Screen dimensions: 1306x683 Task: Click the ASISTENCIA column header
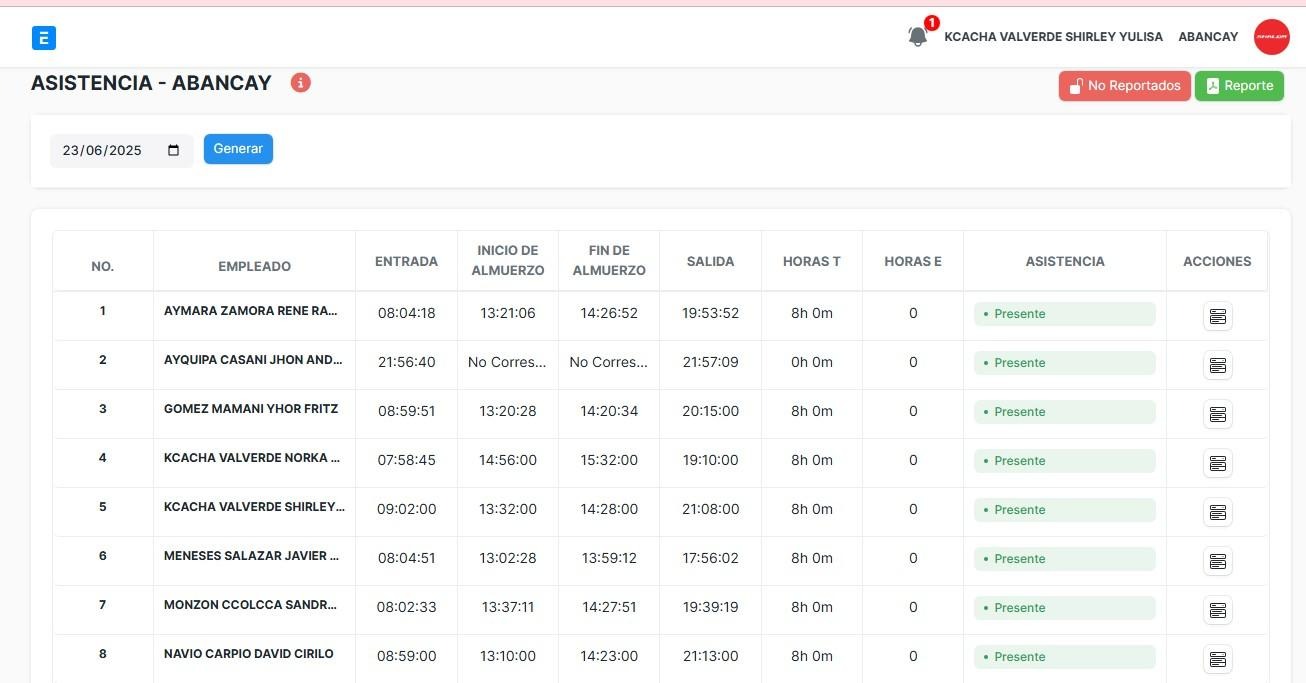pos(1065,262)
